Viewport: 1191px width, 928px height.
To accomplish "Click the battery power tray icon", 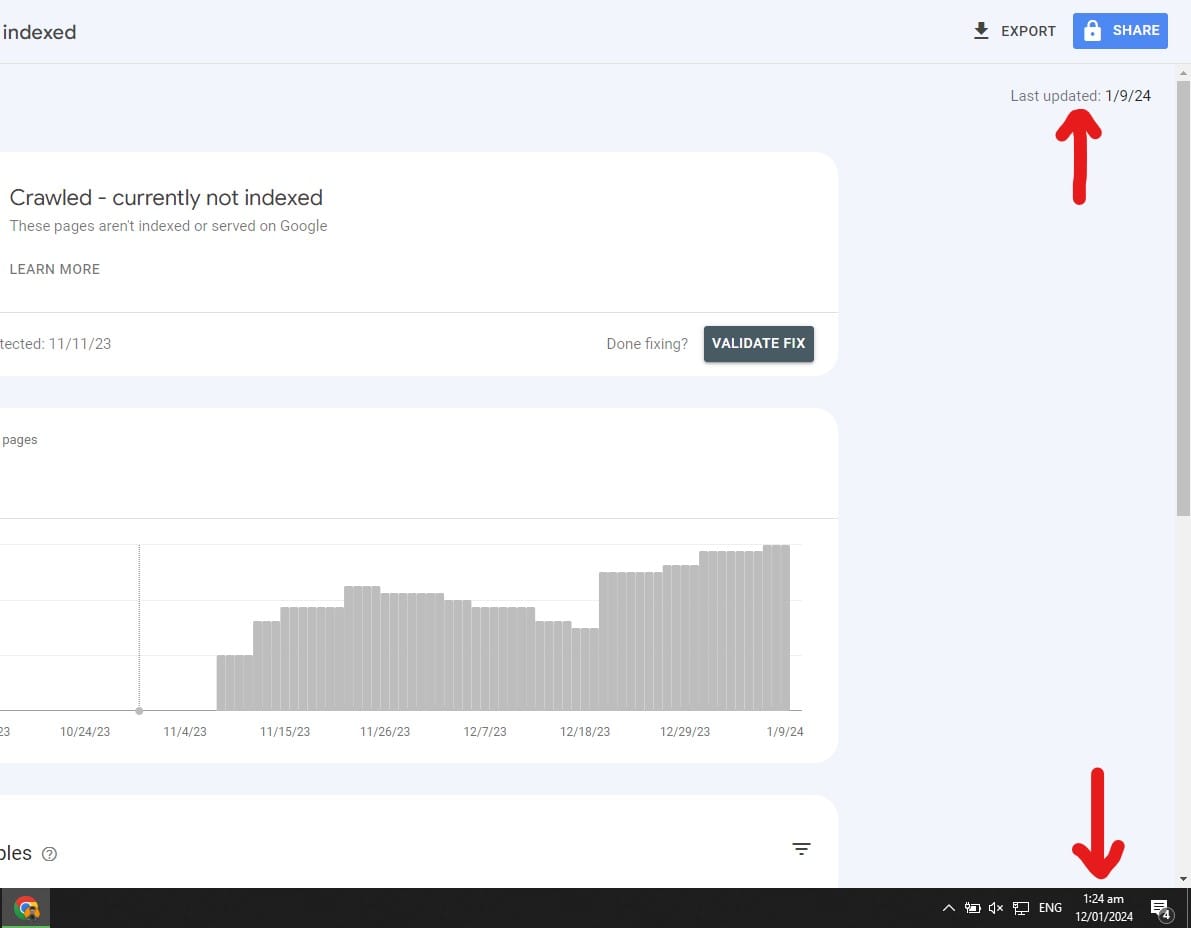I will (972, 908).
